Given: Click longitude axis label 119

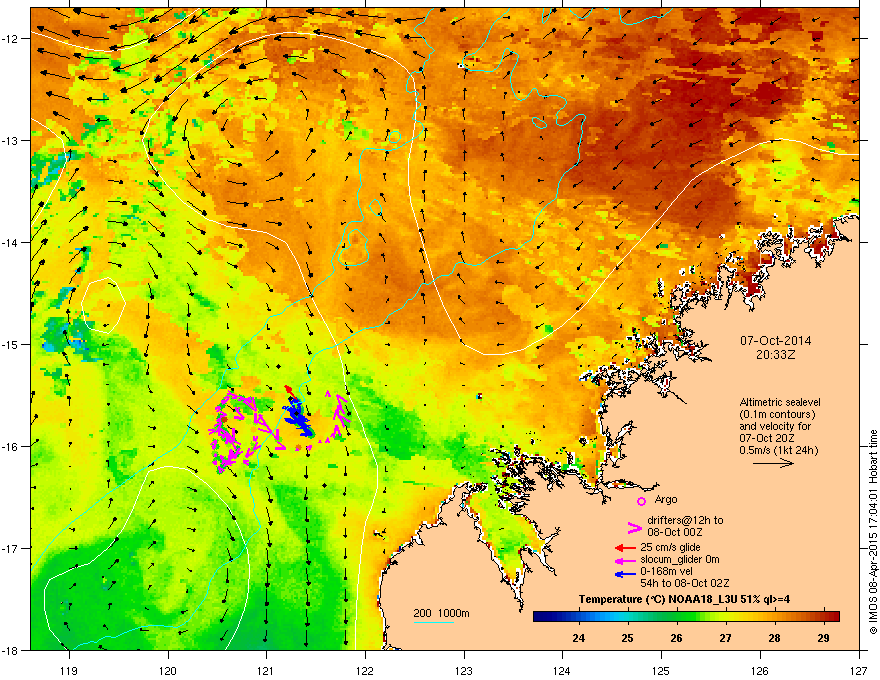Looking at the screenshot, I should (69, 670).
